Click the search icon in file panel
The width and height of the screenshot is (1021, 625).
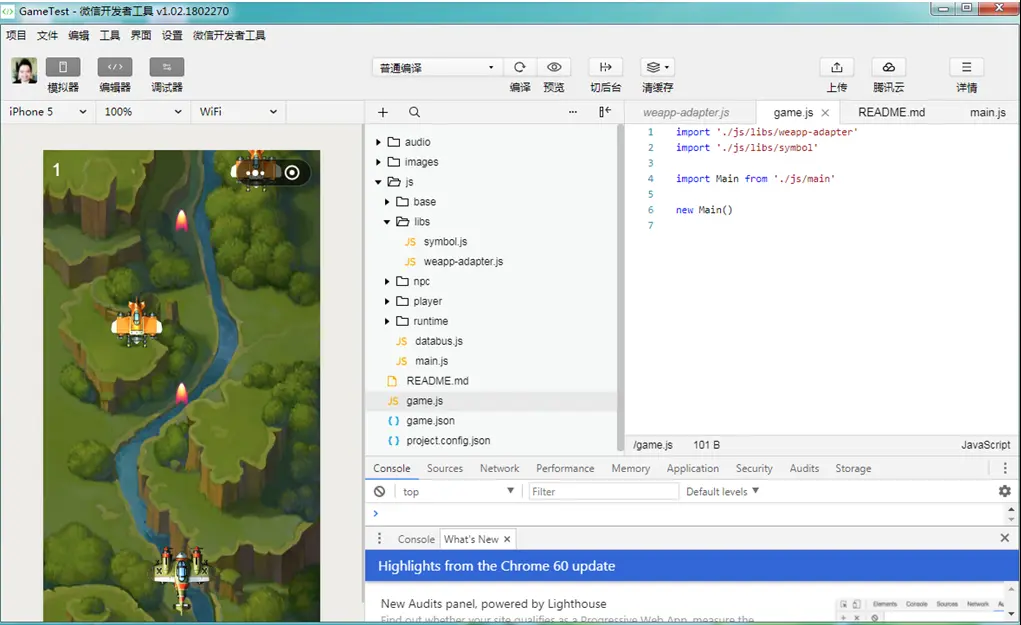point(414,112)
